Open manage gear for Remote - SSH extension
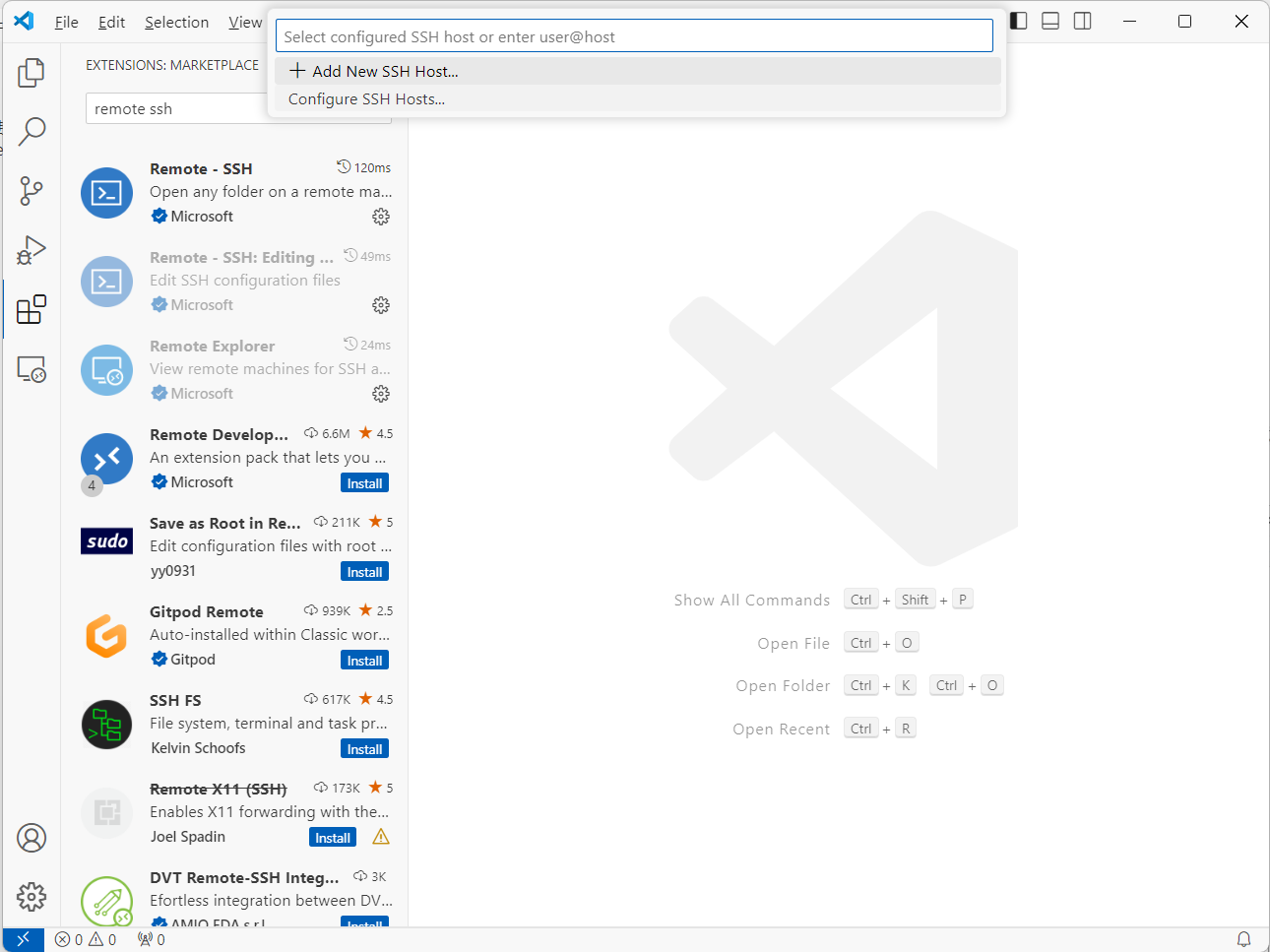The height and width of the screenshot is (952, 1270). 381,217
